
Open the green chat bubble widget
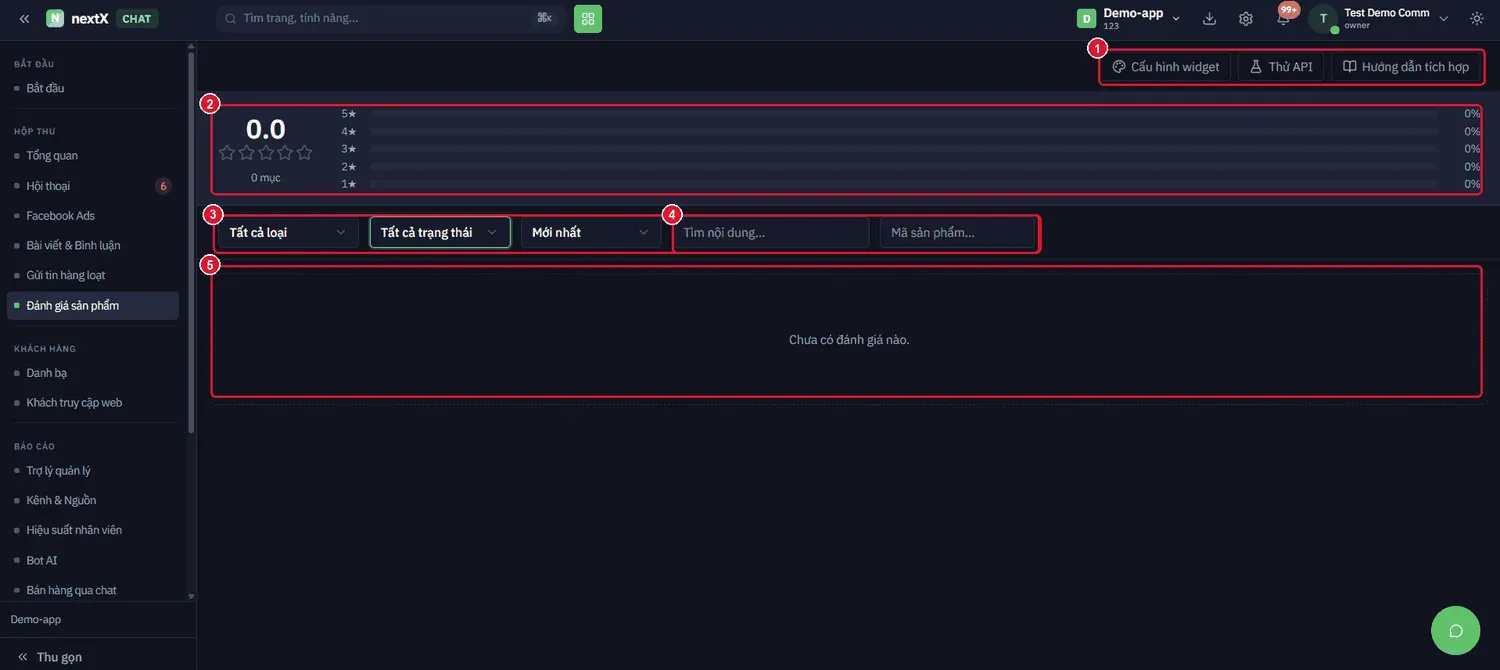1456,630
